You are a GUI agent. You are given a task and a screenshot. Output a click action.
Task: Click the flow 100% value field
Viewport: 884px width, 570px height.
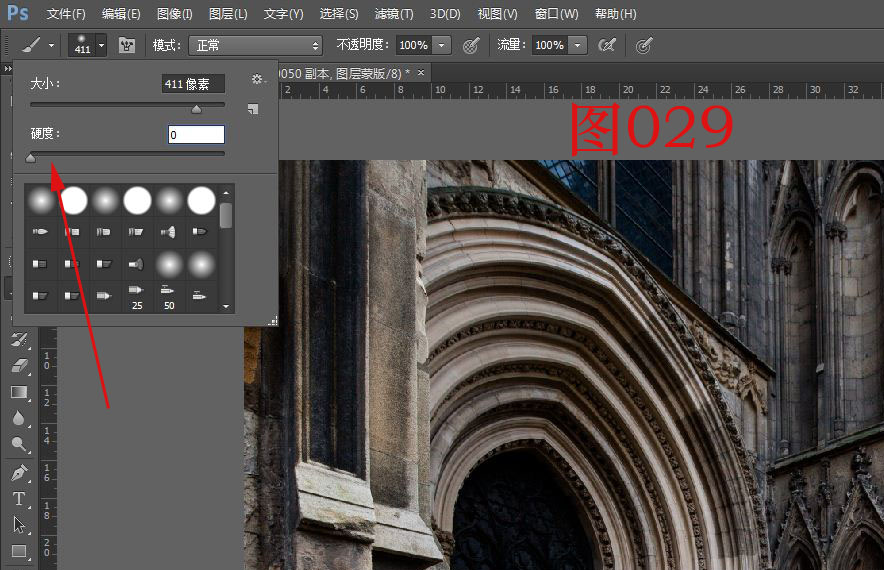coord(550,45)
